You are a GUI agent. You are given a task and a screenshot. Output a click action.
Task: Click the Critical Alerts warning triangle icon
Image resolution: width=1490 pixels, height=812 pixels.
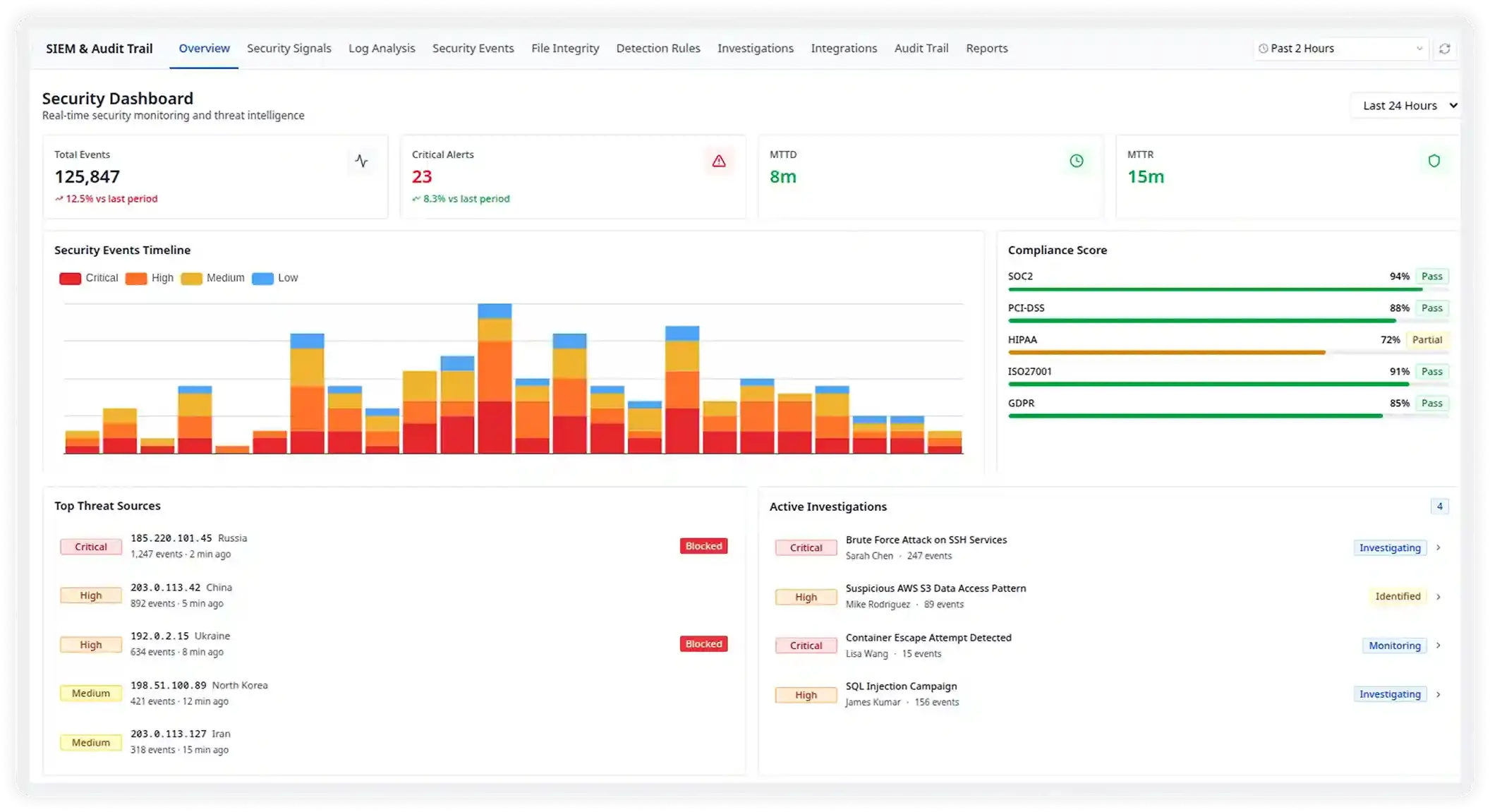(719, 160)
